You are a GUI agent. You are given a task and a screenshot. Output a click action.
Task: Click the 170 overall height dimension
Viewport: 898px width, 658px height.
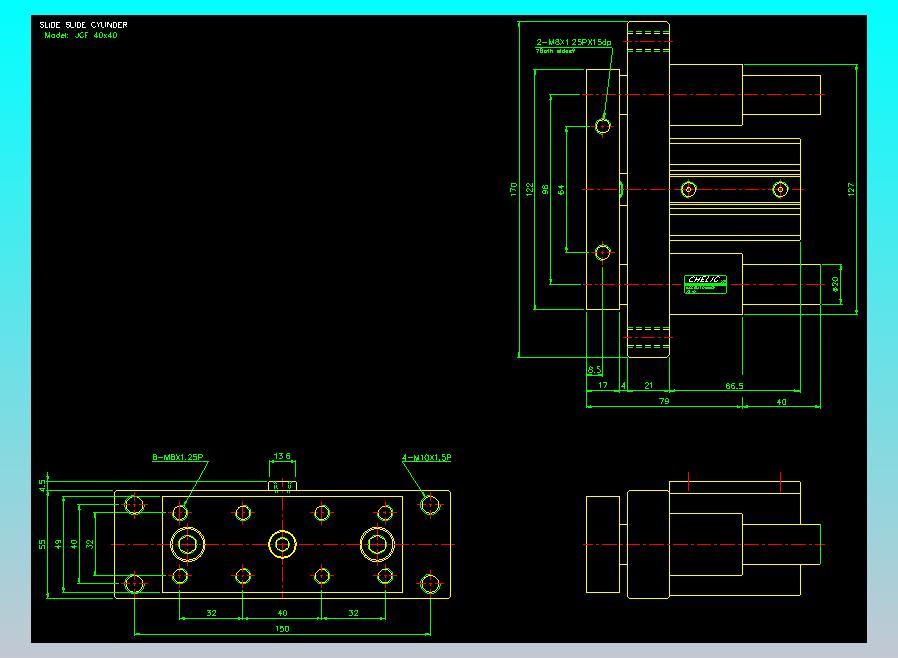513,188
